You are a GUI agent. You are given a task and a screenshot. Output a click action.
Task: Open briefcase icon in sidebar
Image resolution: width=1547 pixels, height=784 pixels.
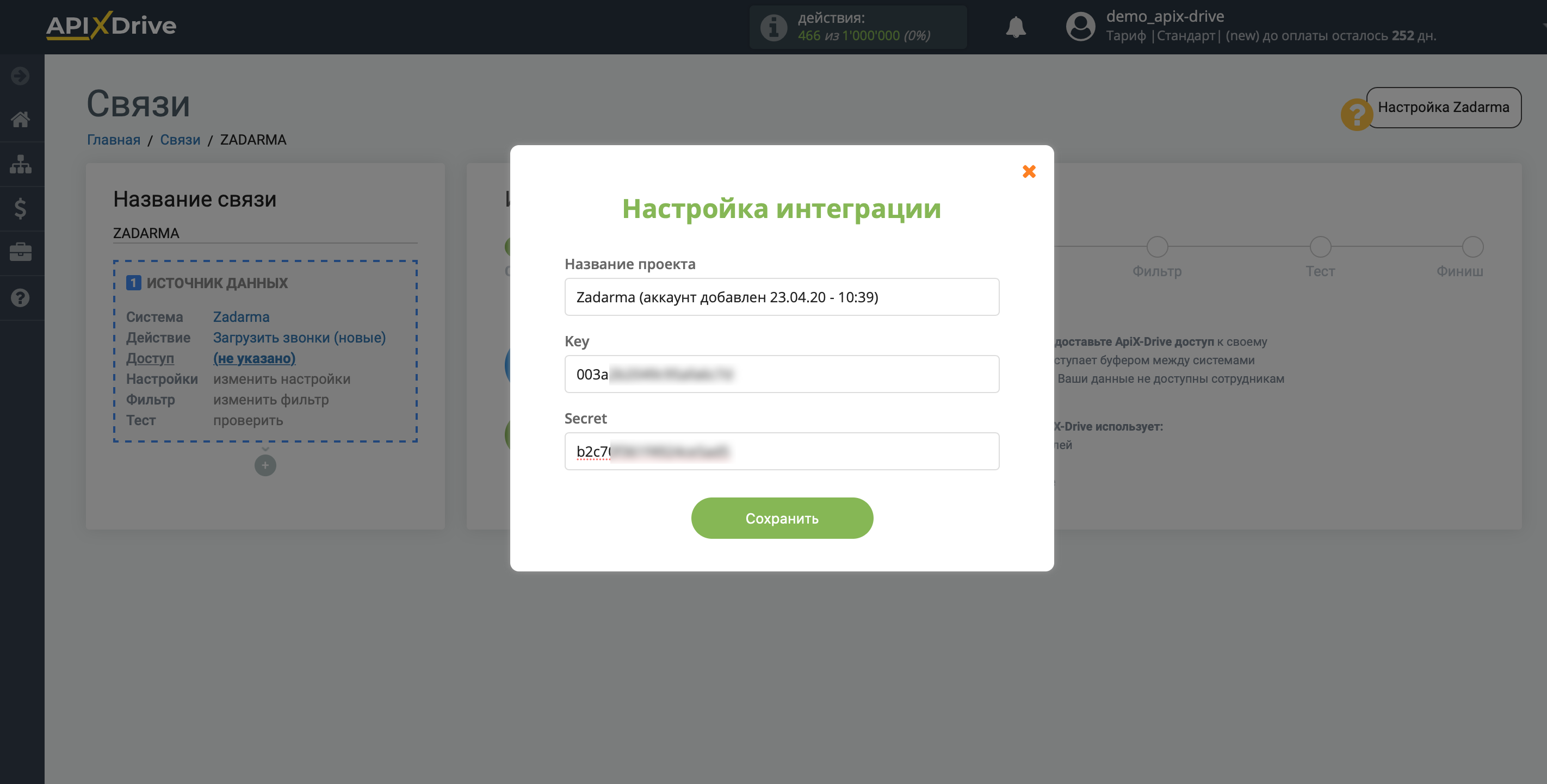(21, 252)
